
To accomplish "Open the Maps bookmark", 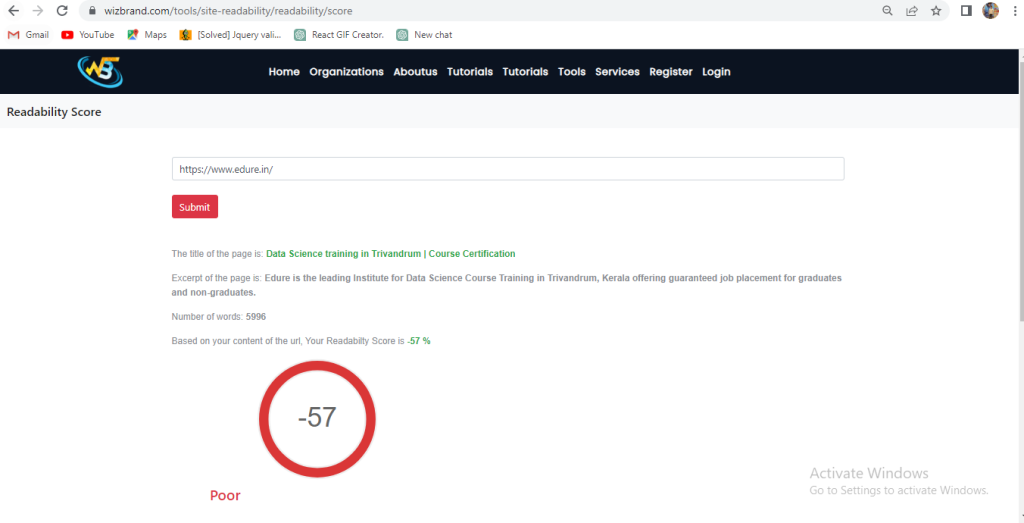I will coord(147,35).
